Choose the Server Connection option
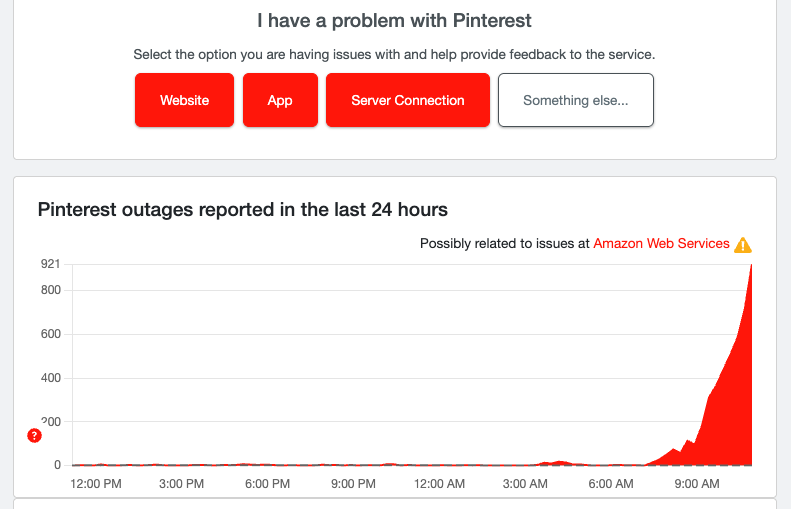This screenshot has width=791, height=509. [x=407, y=100]
